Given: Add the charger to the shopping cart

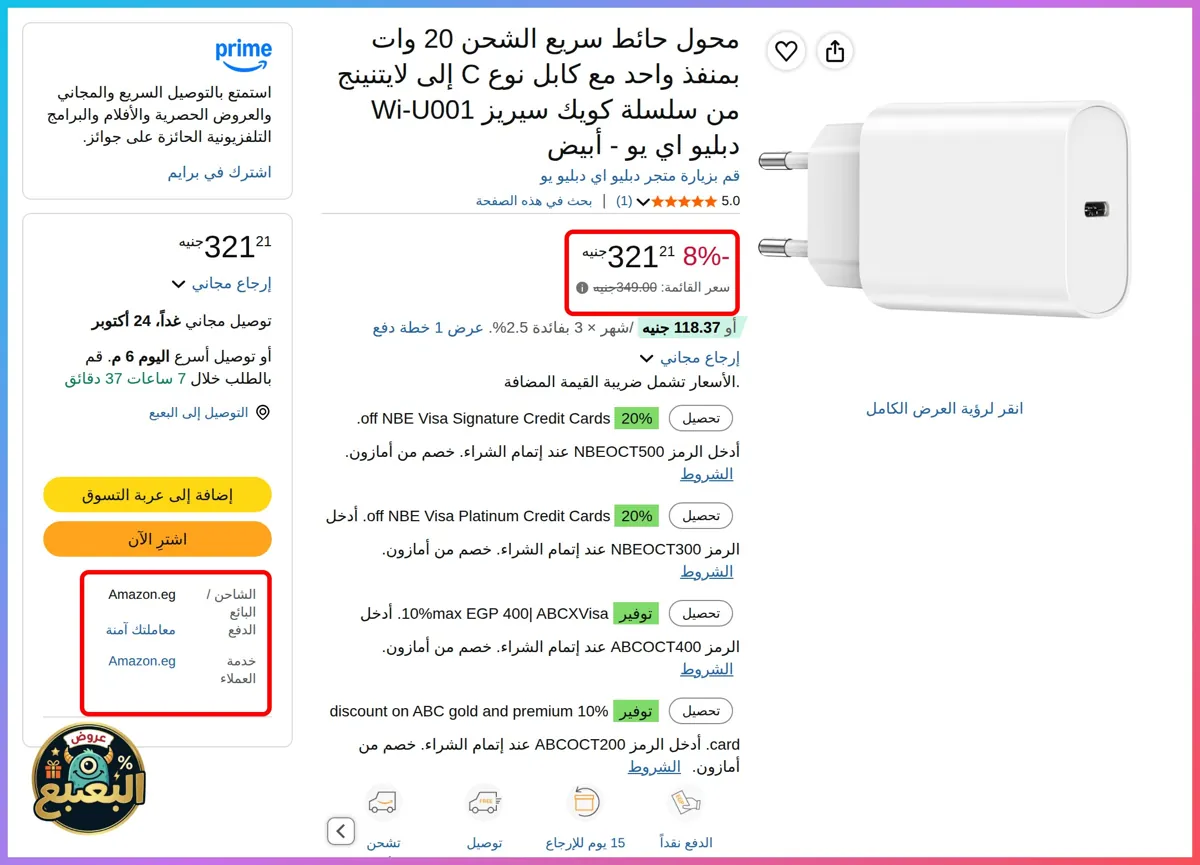Looking at the screenshot, I should [158, 495].
